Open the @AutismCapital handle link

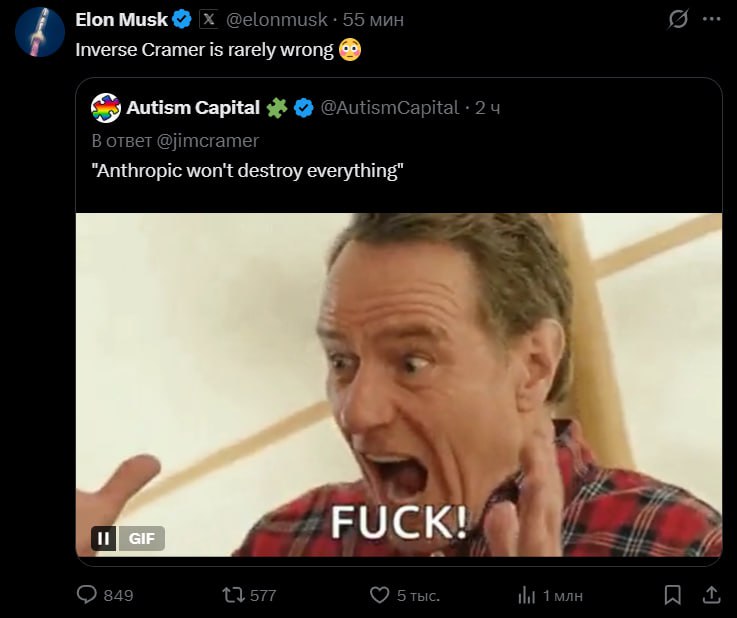point(389,107)
